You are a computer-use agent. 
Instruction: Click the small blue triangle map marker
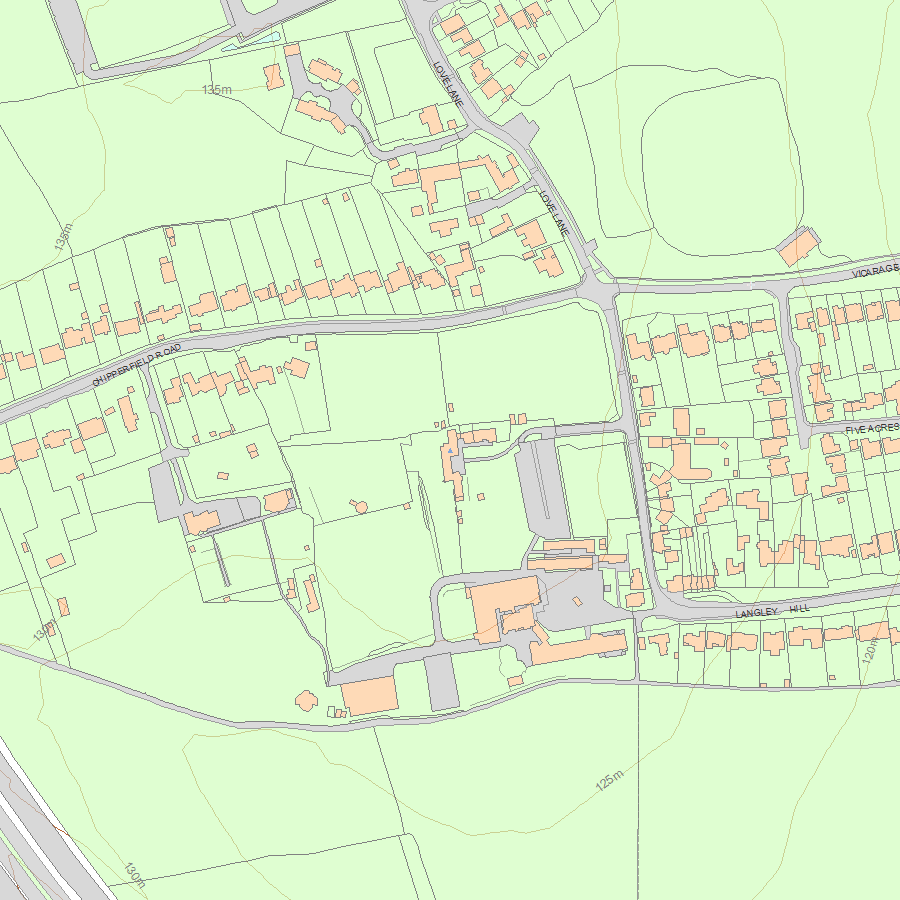click(x=451, y=451)
